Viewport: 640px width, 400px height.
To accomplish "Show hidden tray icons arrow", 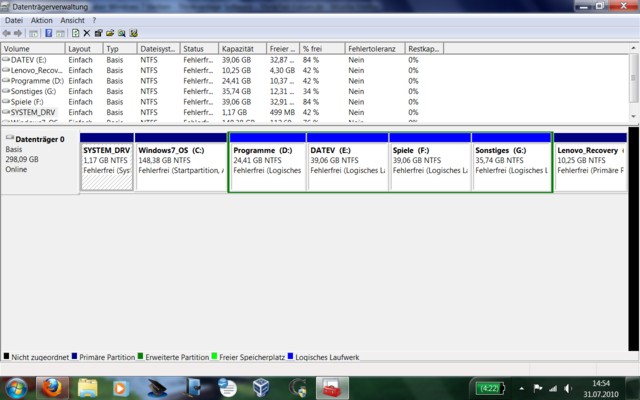I will pyautogui.click(x=521, y=389).
